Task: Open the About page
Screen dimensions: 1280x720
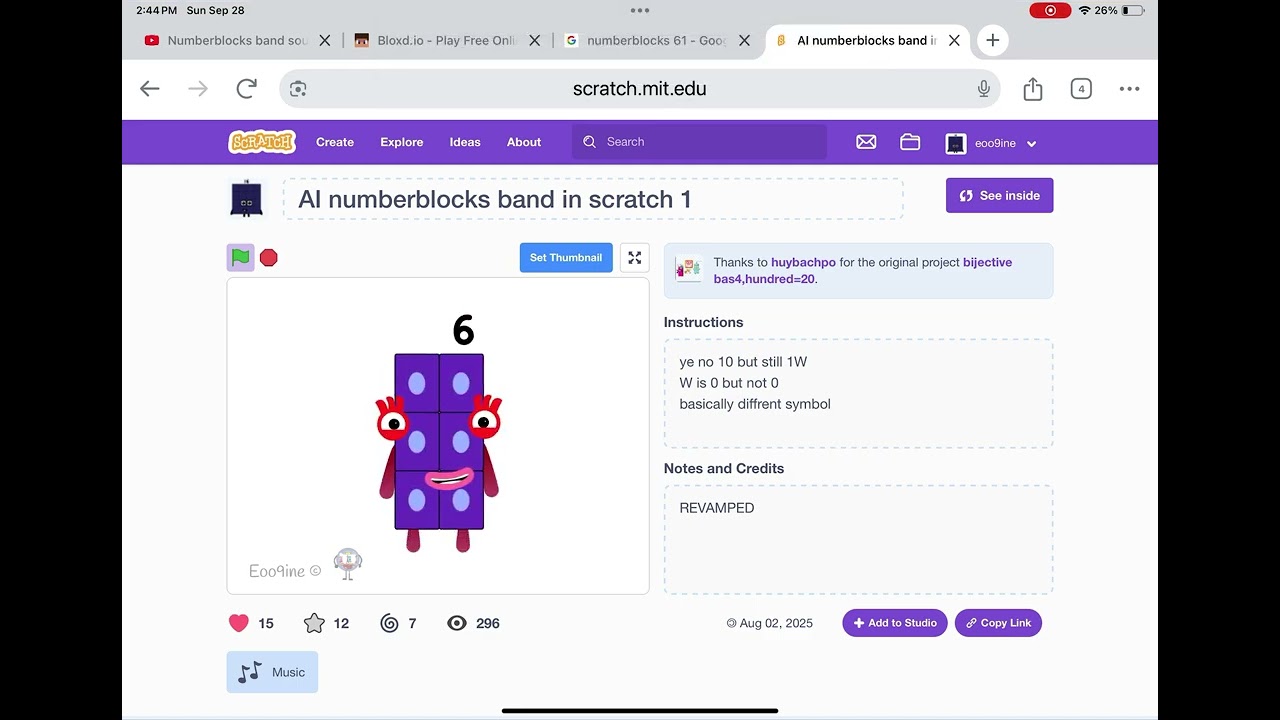Action: [524, 142]
